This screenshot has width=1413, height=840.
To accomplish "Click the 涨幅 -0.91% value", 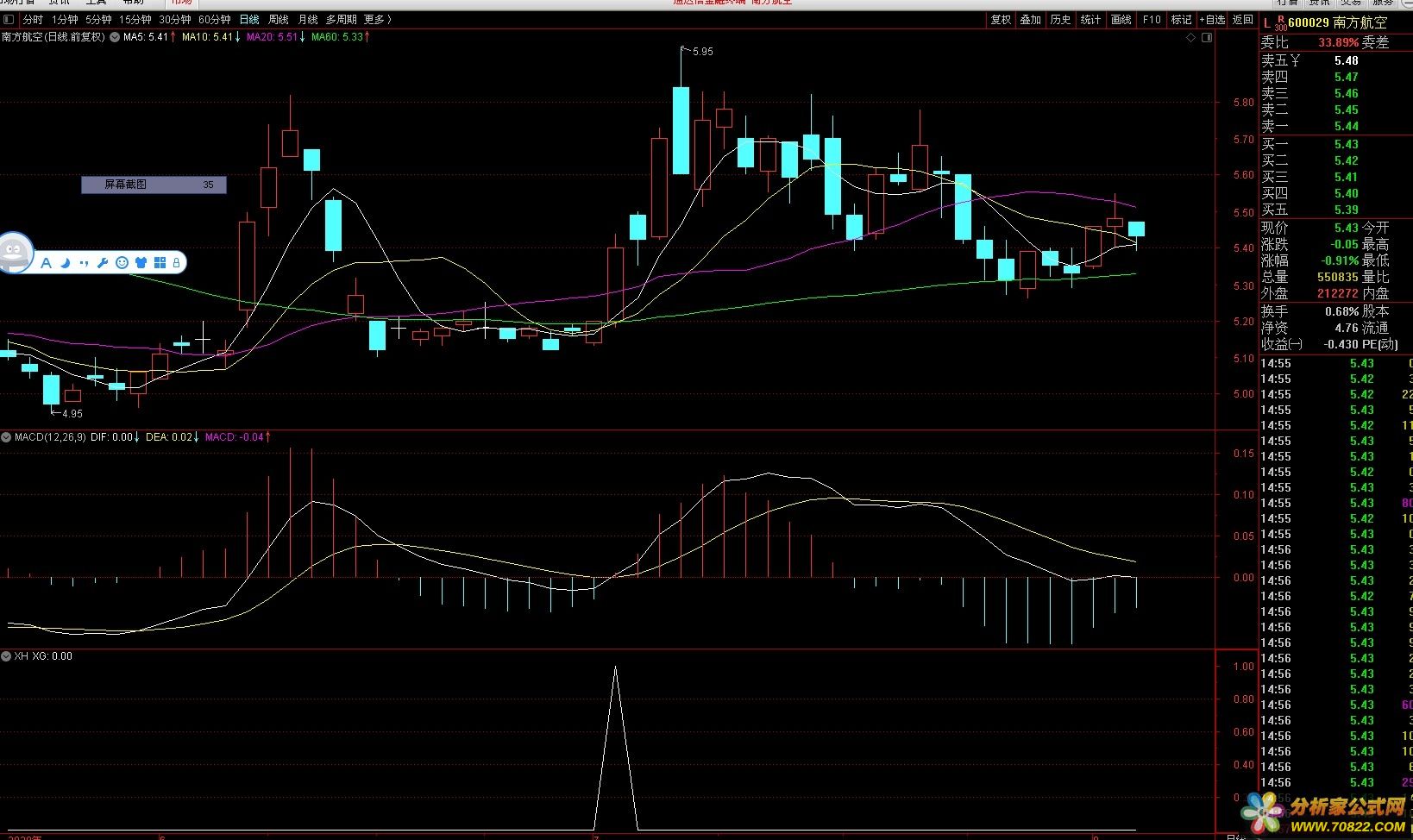I will 1340,260.
